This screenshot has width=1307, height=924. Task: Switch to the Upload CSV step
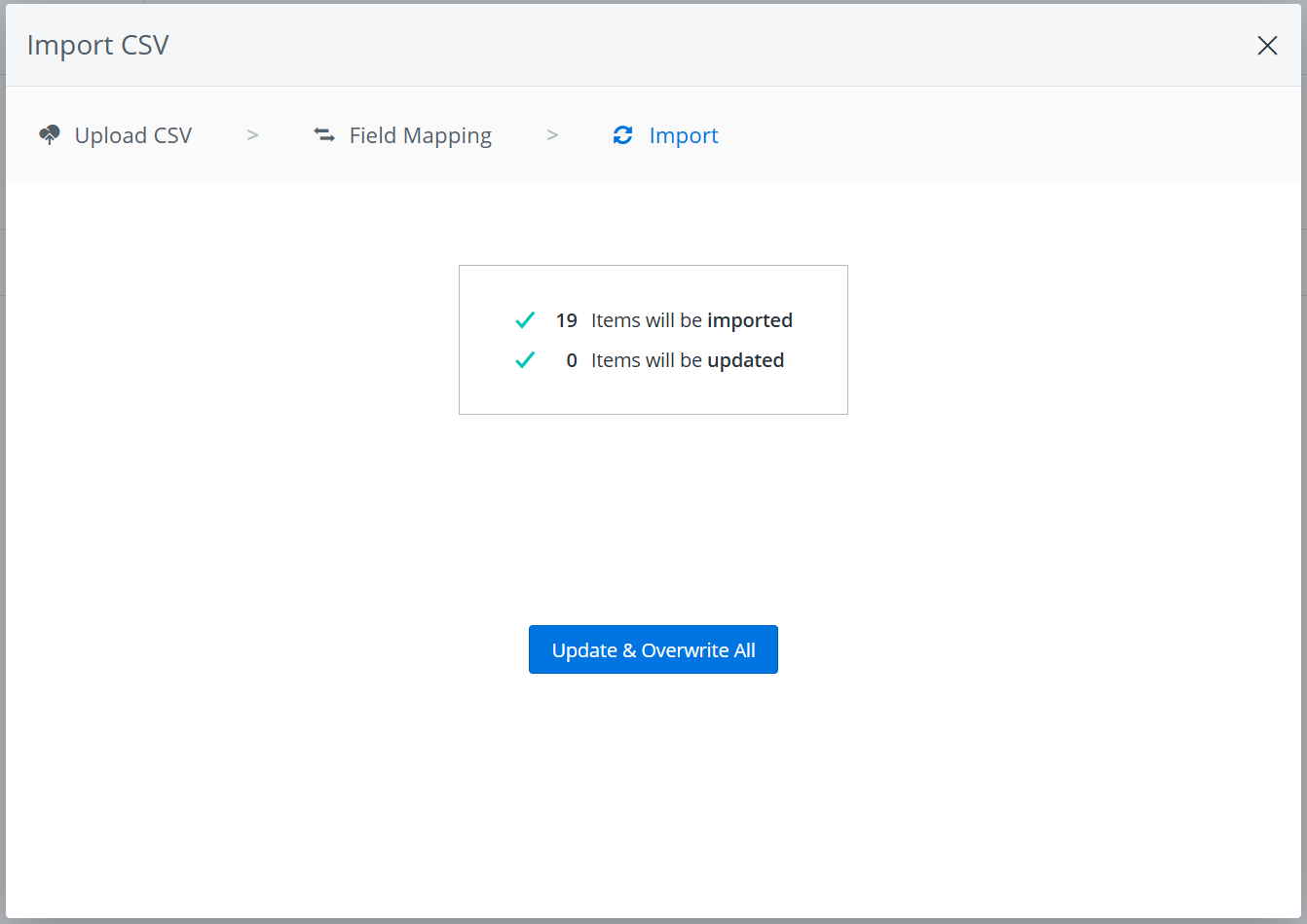132,134
